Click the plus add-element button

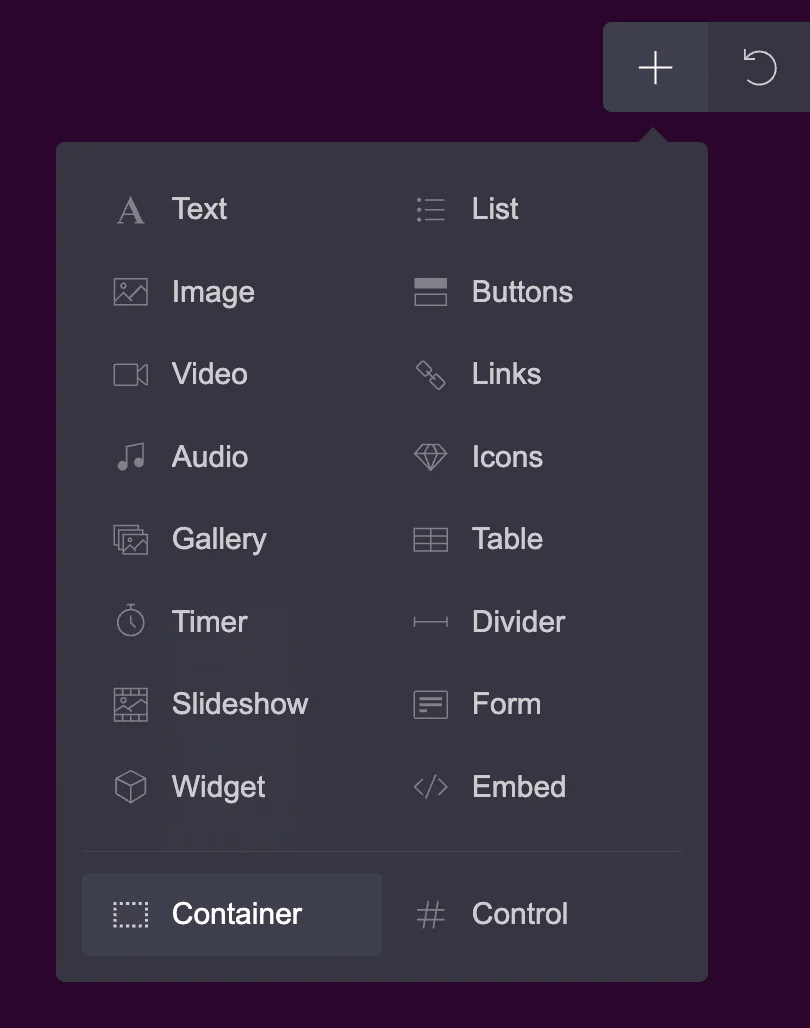(655, 68)
